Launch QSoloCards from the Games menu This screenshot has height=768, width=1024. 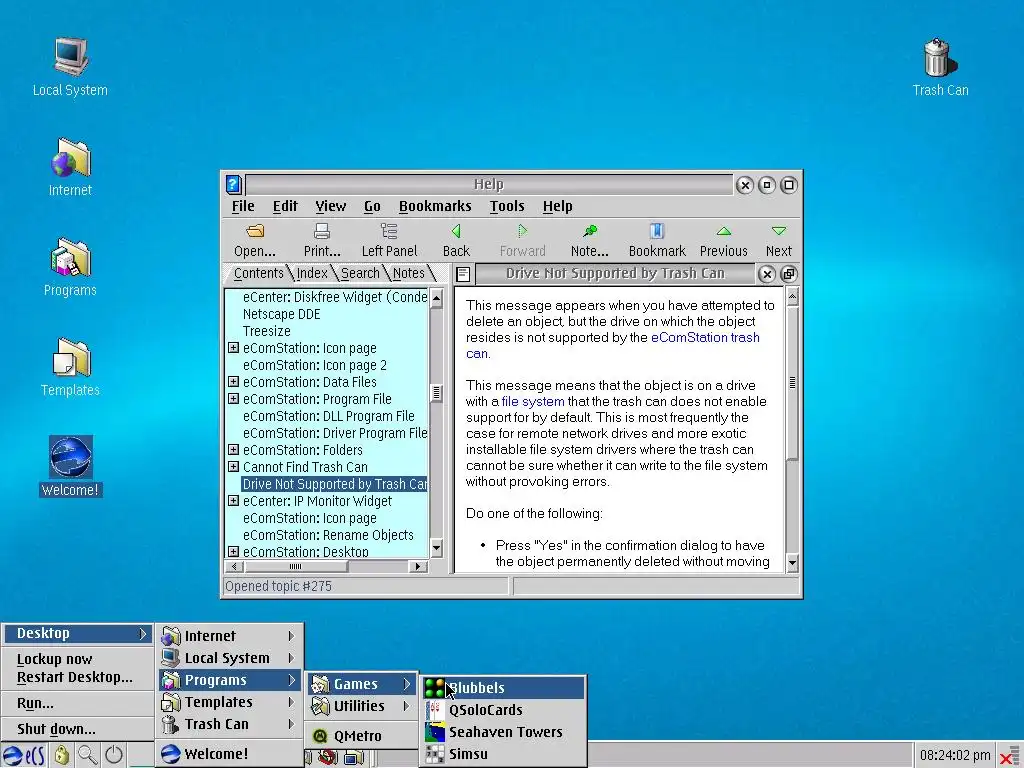point(502,710)
